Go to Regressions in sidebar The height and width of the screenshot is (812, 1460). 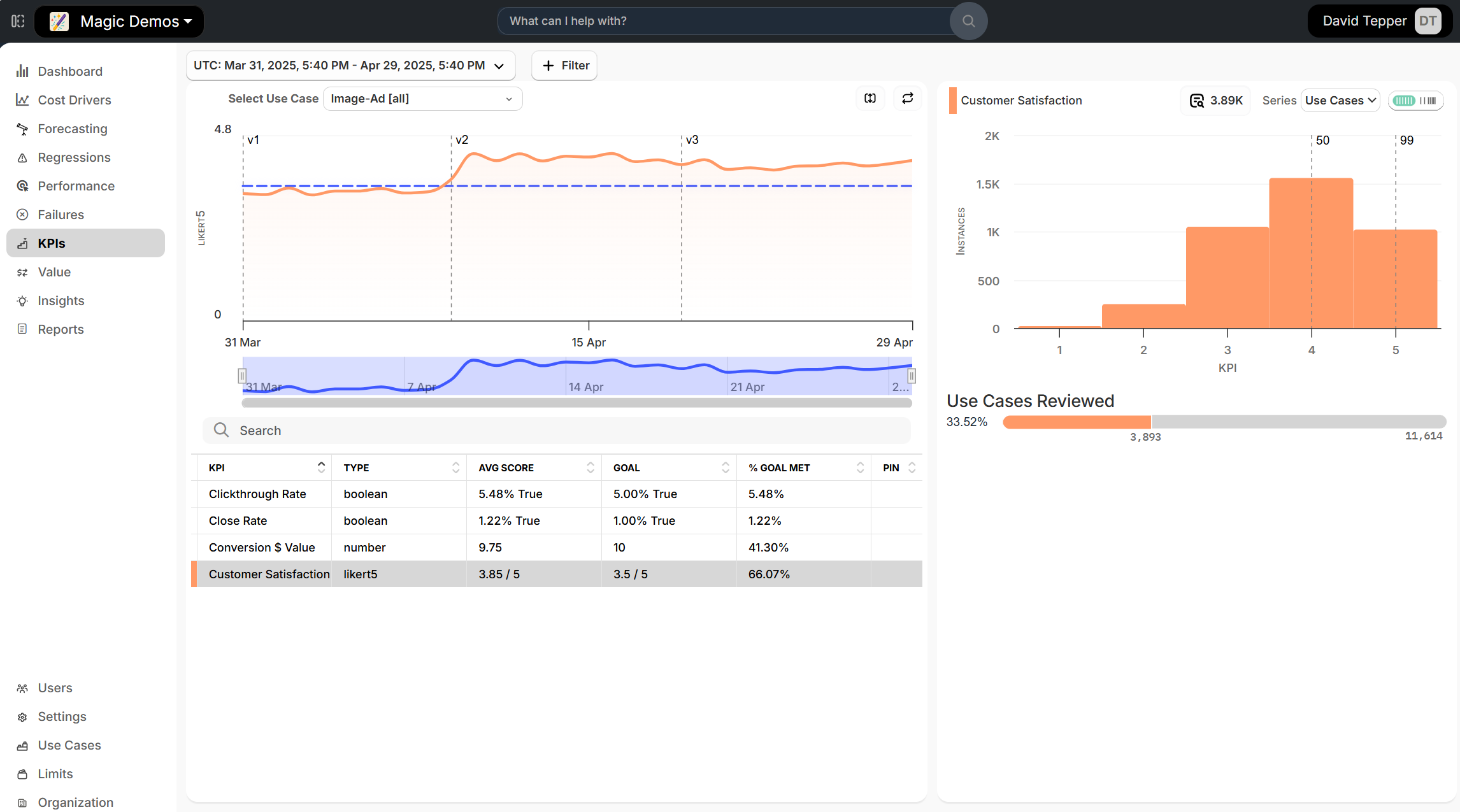pos(74,157)
